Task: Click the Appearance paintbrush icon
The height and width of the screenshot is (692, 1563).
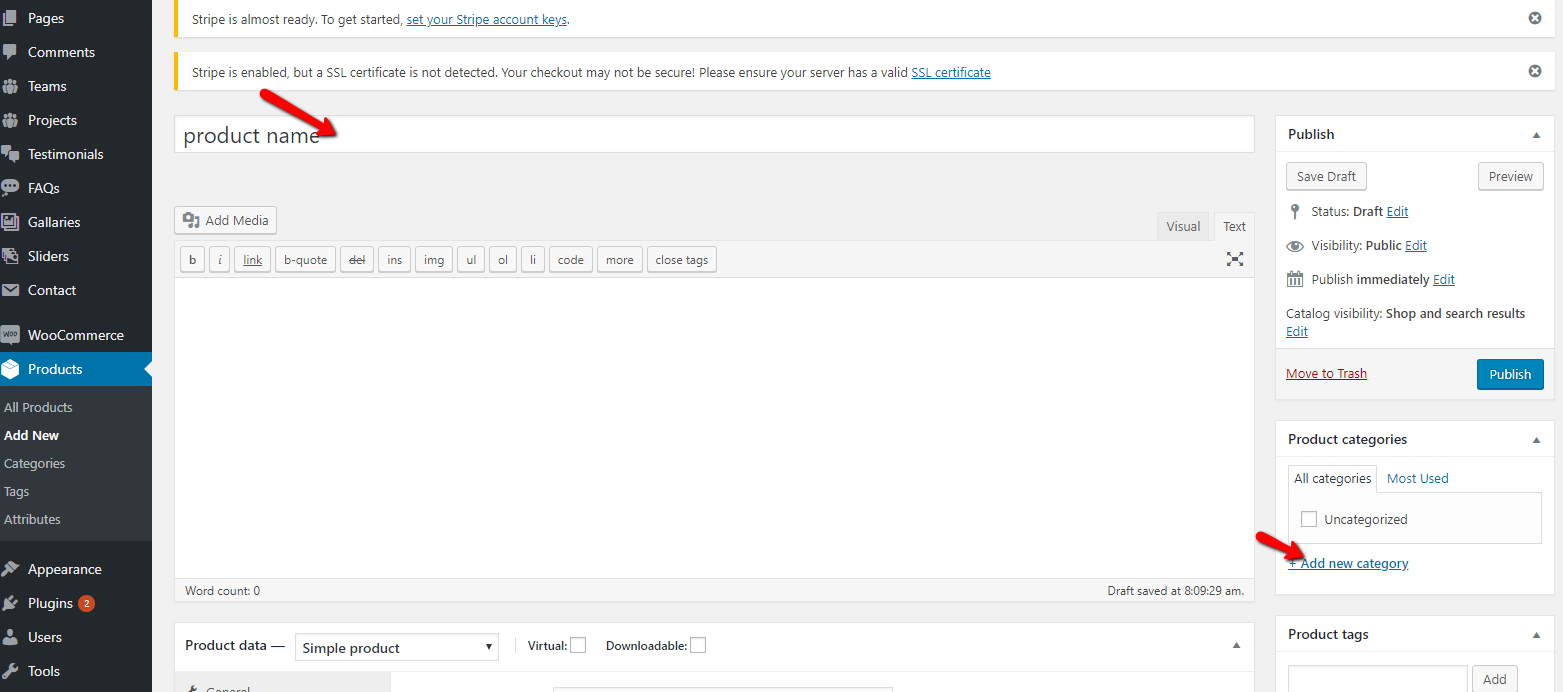Action: (x=11, y=569)
